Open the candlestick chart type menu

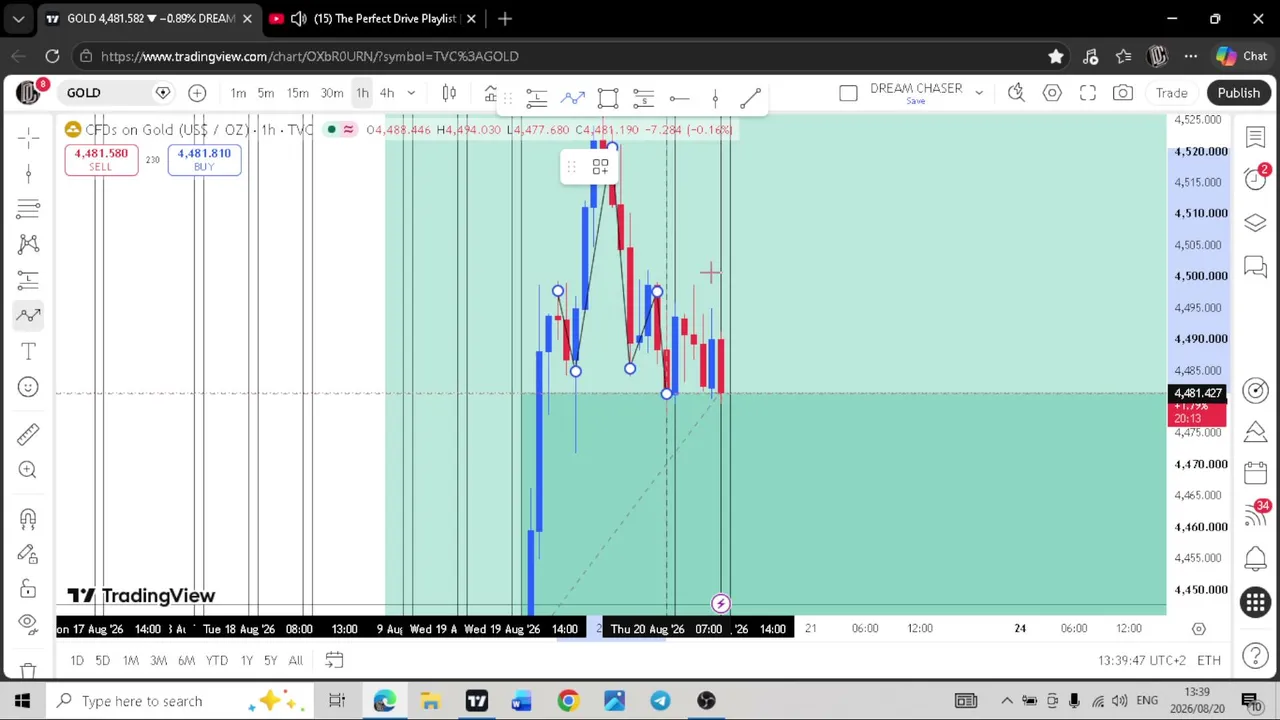(x=449, y=93)
